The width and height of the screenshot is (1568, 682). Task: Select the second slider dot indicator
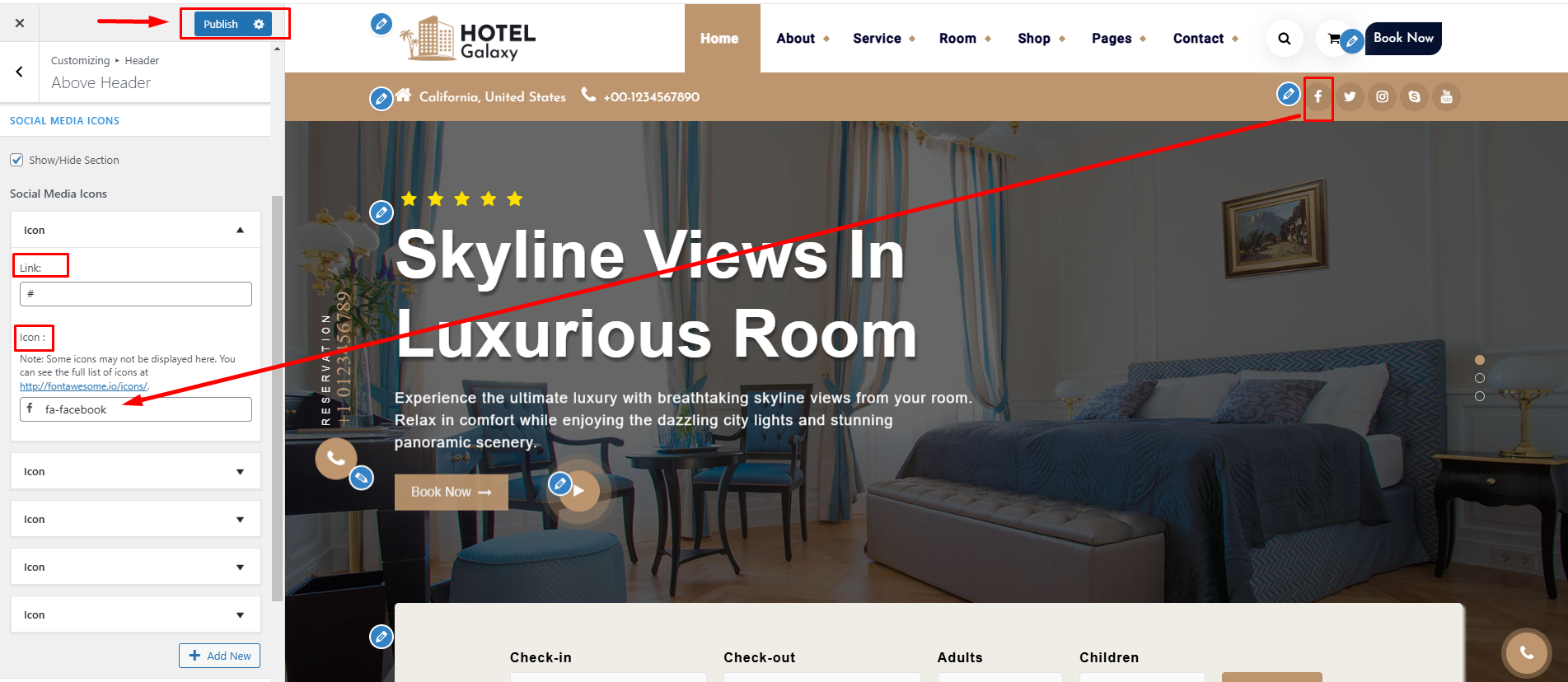click(x=1480, y=378)
